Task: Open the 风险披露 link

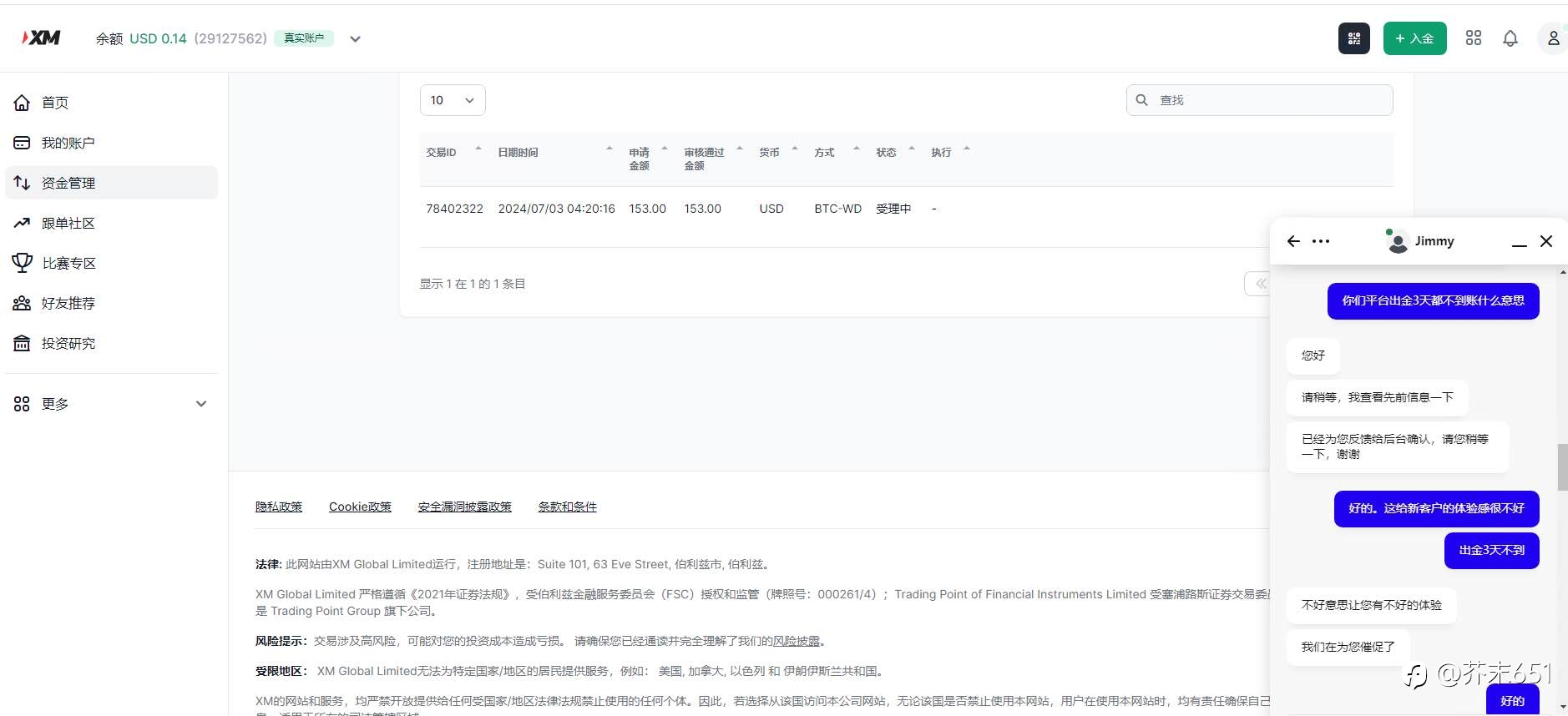Action: pos(797,641)
